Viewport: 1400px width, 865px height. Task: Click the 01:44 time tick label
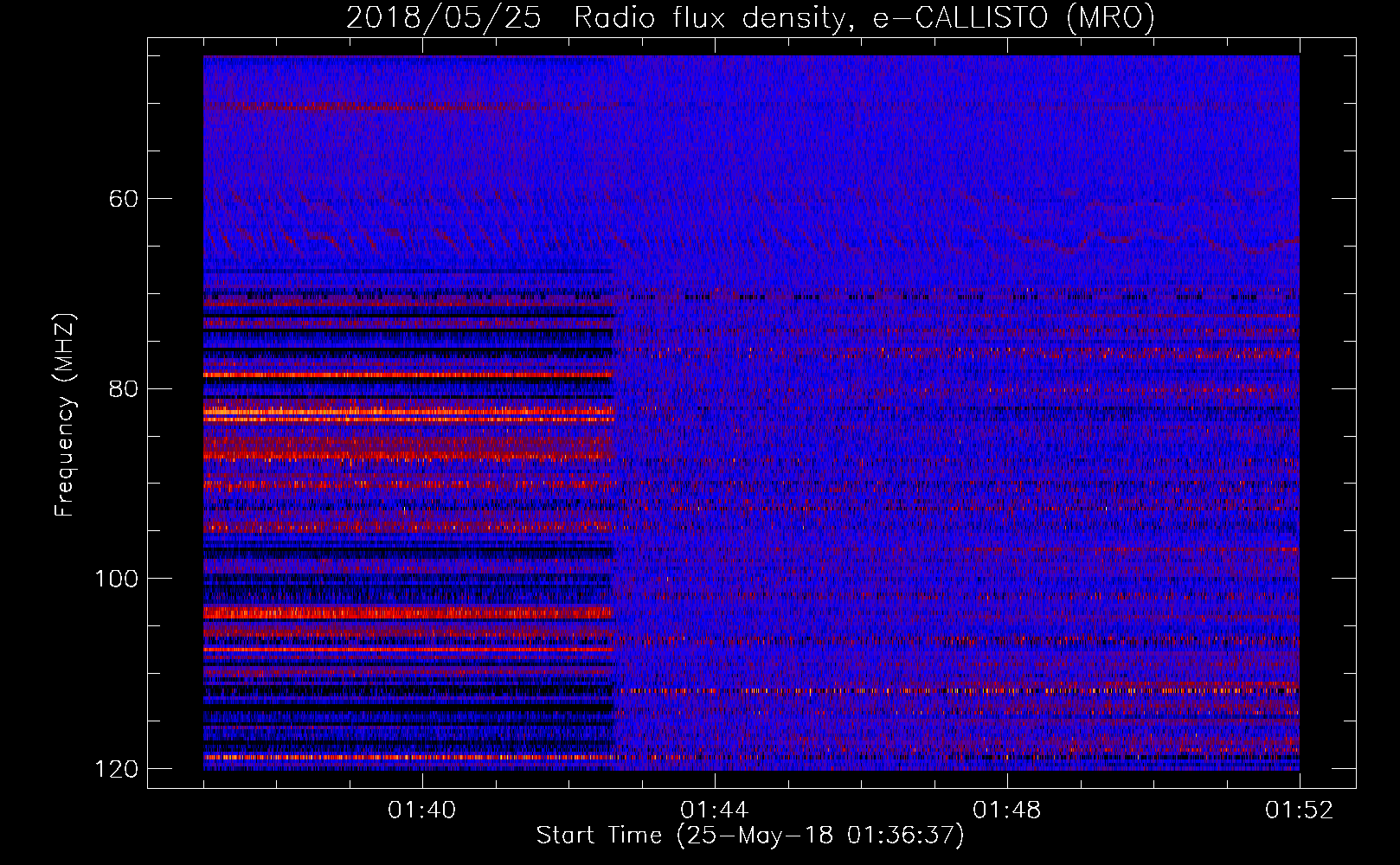pos(715,811)
